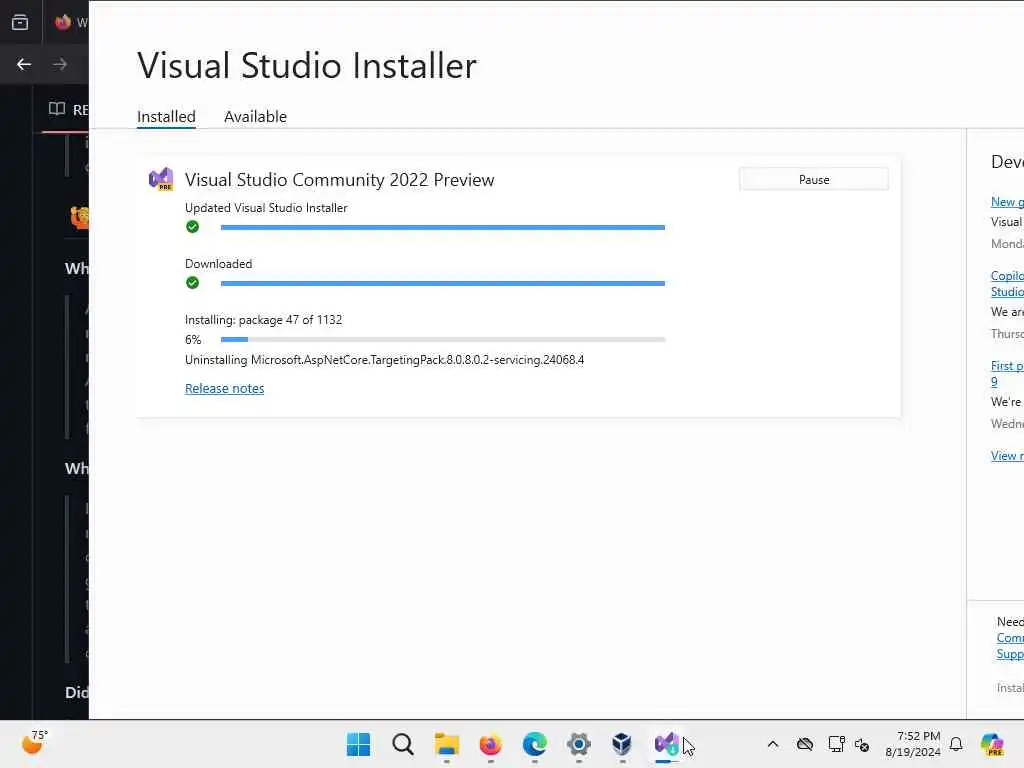Open Firefox's recent browsing icon
The height and width of the screenshot is (768, 1024).
(20, 22)
